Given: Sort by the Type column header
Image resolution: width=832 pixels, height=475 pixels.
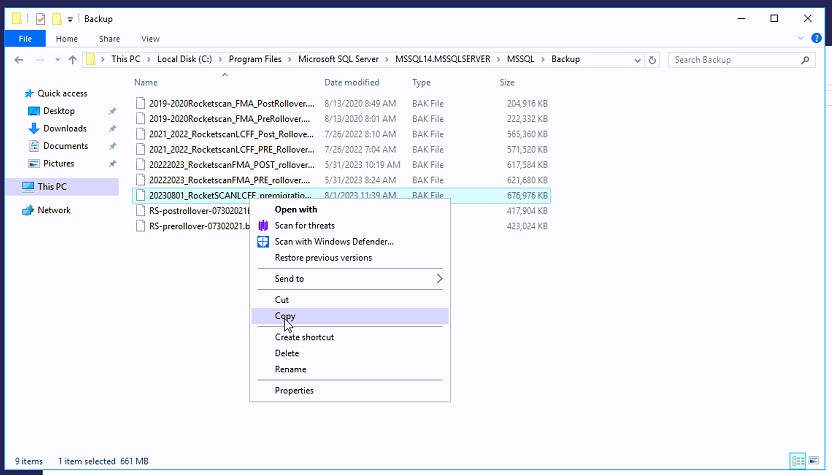Looking at the screenshot, I should click(x=421, y=82).
